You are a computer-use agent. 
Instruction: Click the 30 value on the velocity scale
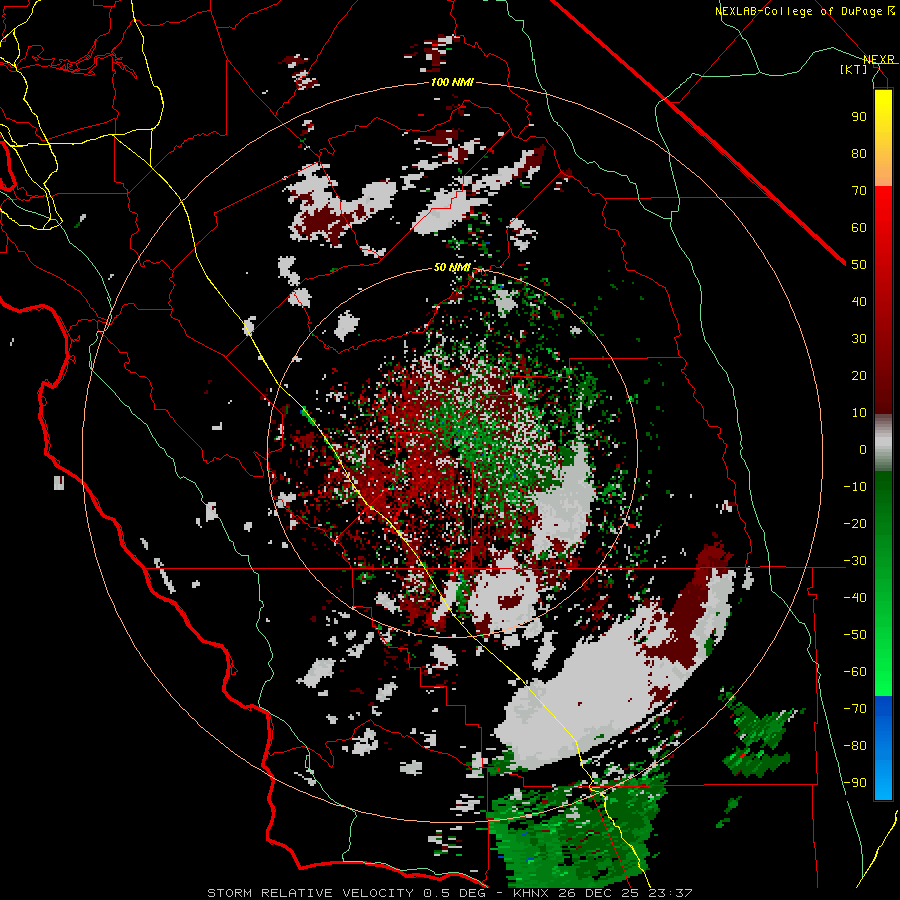859,339
